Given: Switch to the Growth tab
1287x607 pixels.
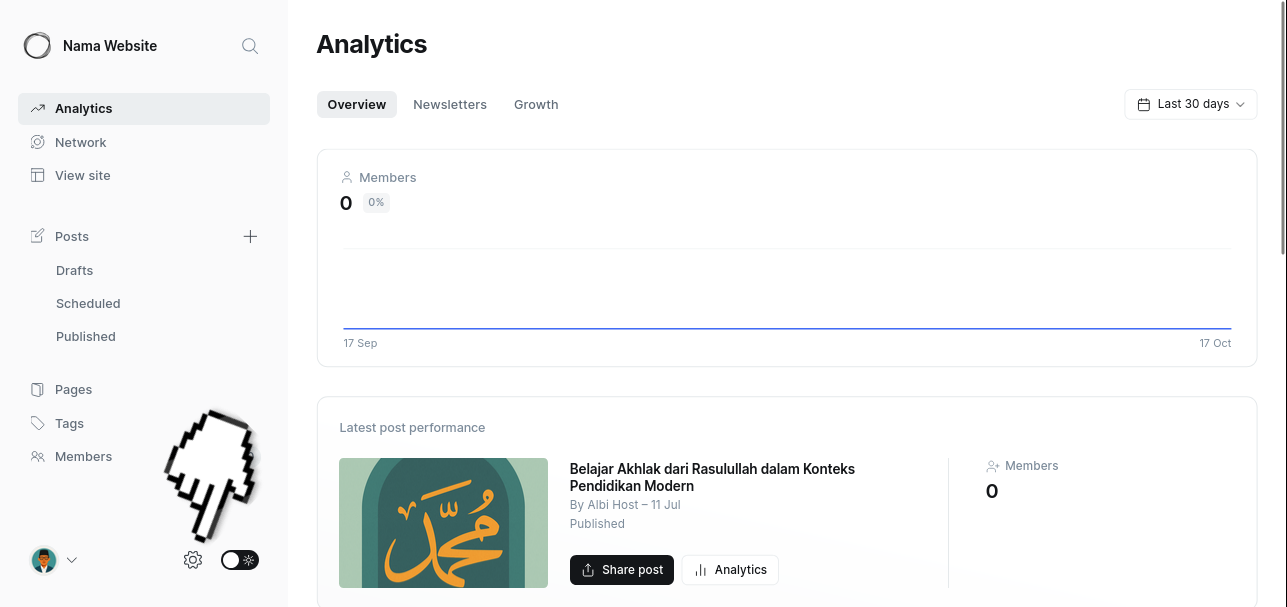Looking at the screenshot, I should 535,104.
